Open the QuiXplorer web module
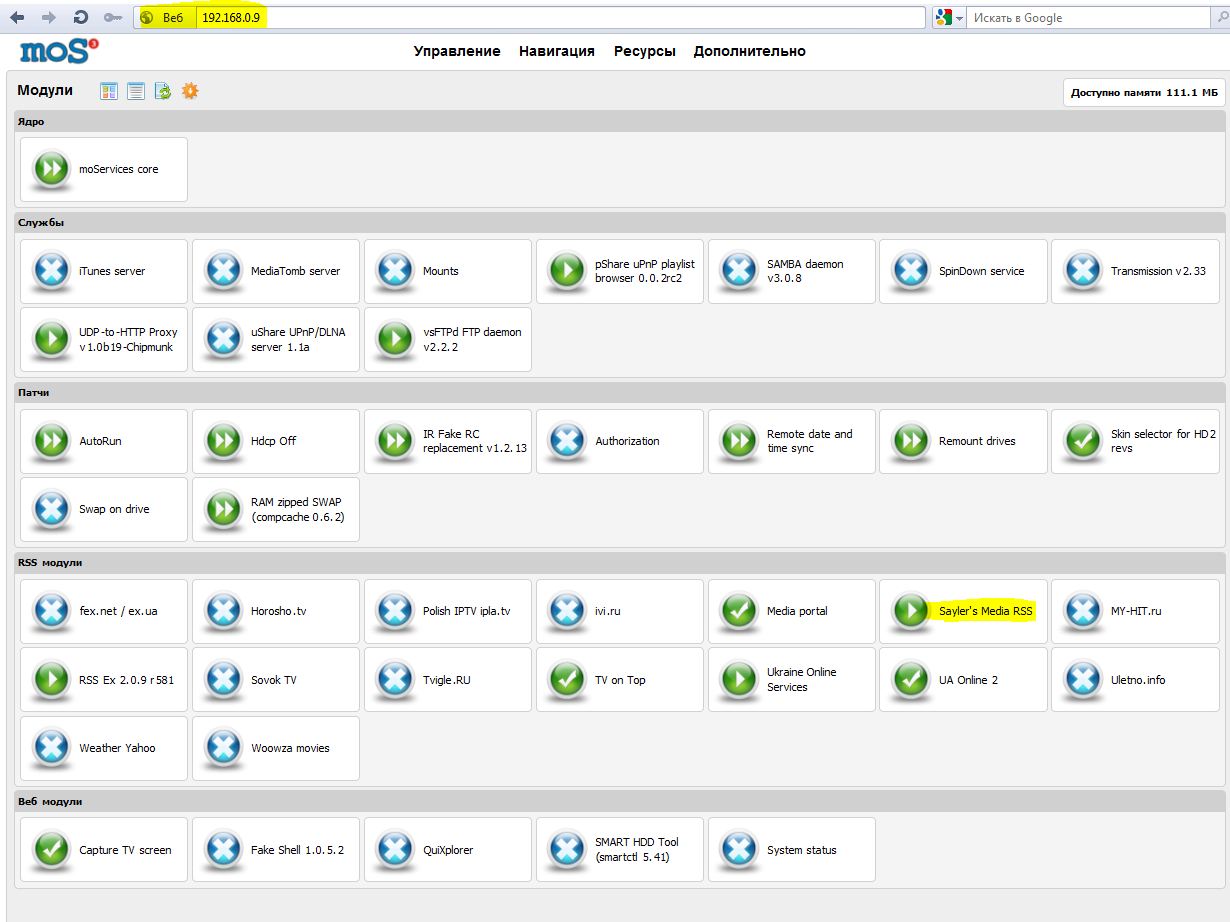 point(447,850)
